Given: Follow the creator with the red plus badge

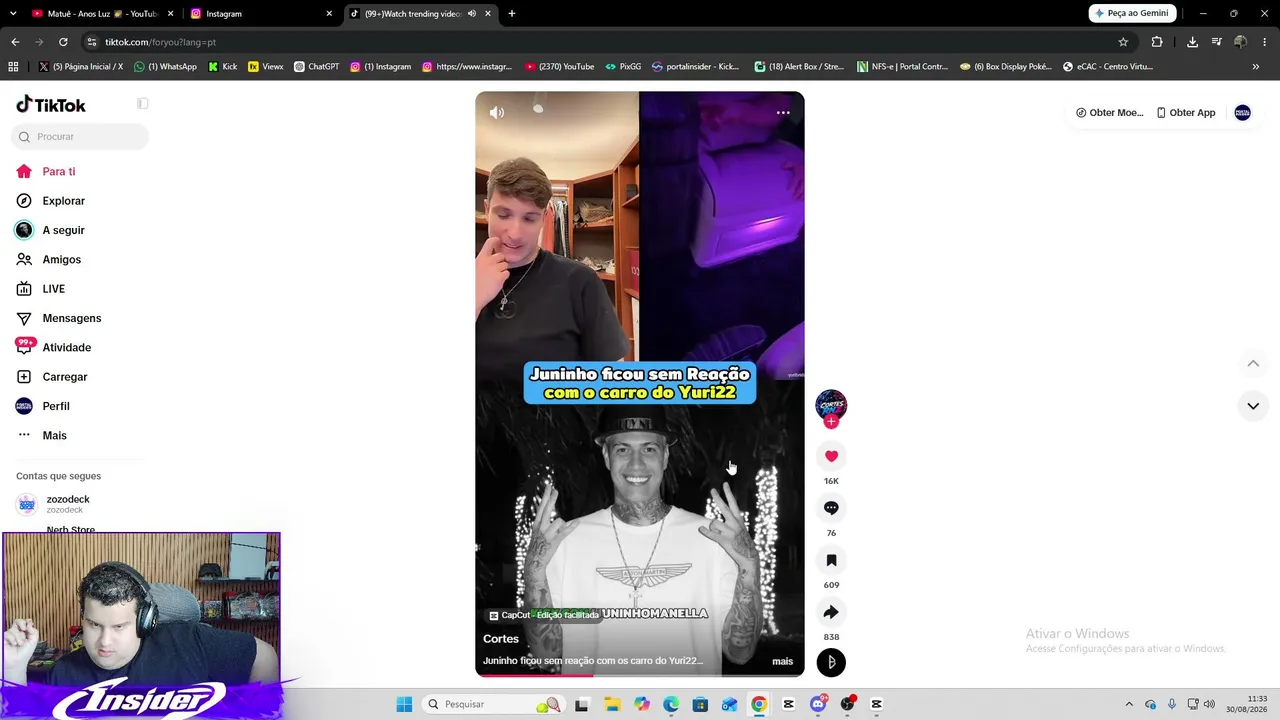Looking at the screenshot, I should (831, 421).
